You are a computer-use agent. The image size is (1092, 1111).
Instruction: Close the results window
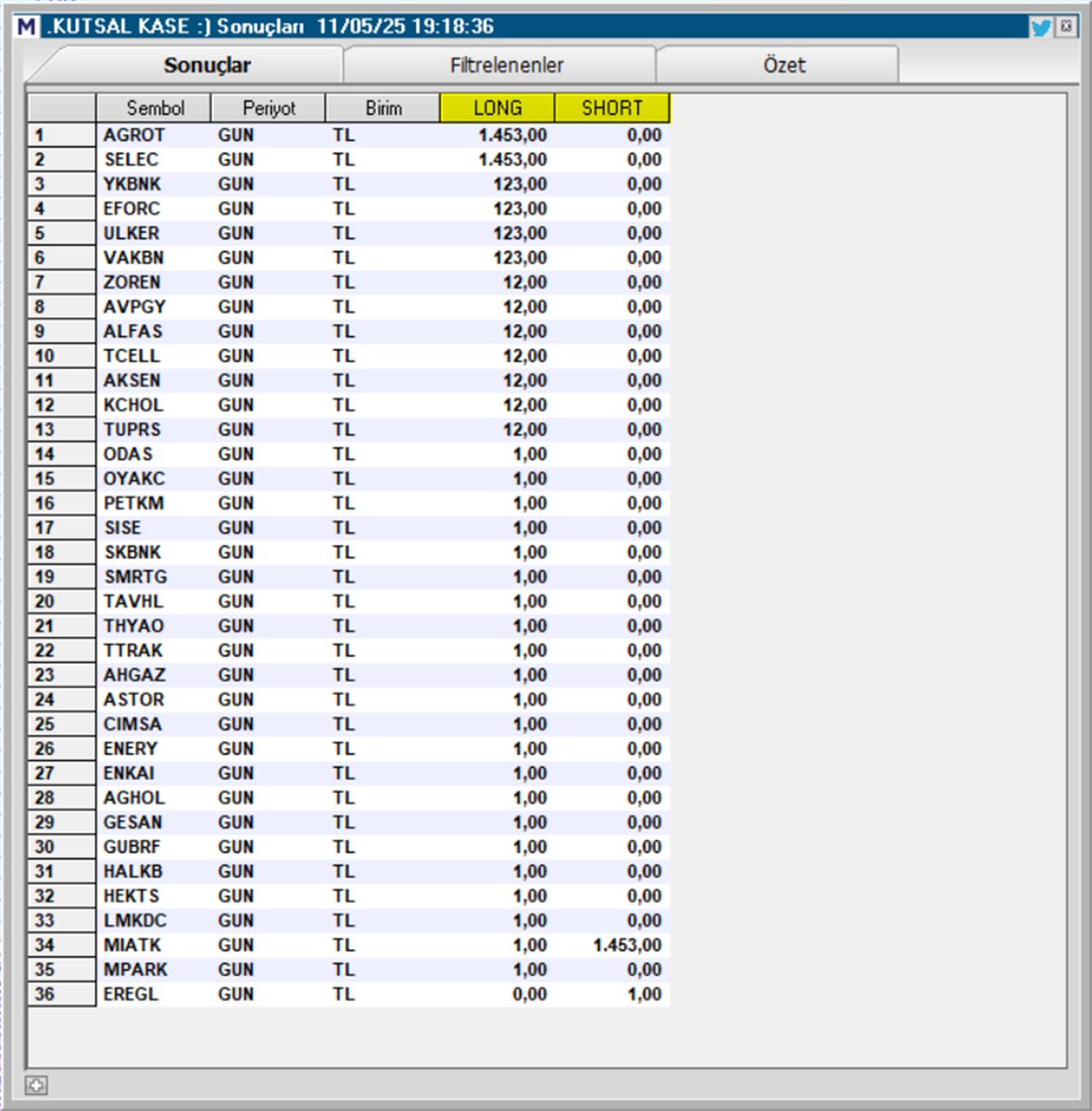tap(1067, 26)
